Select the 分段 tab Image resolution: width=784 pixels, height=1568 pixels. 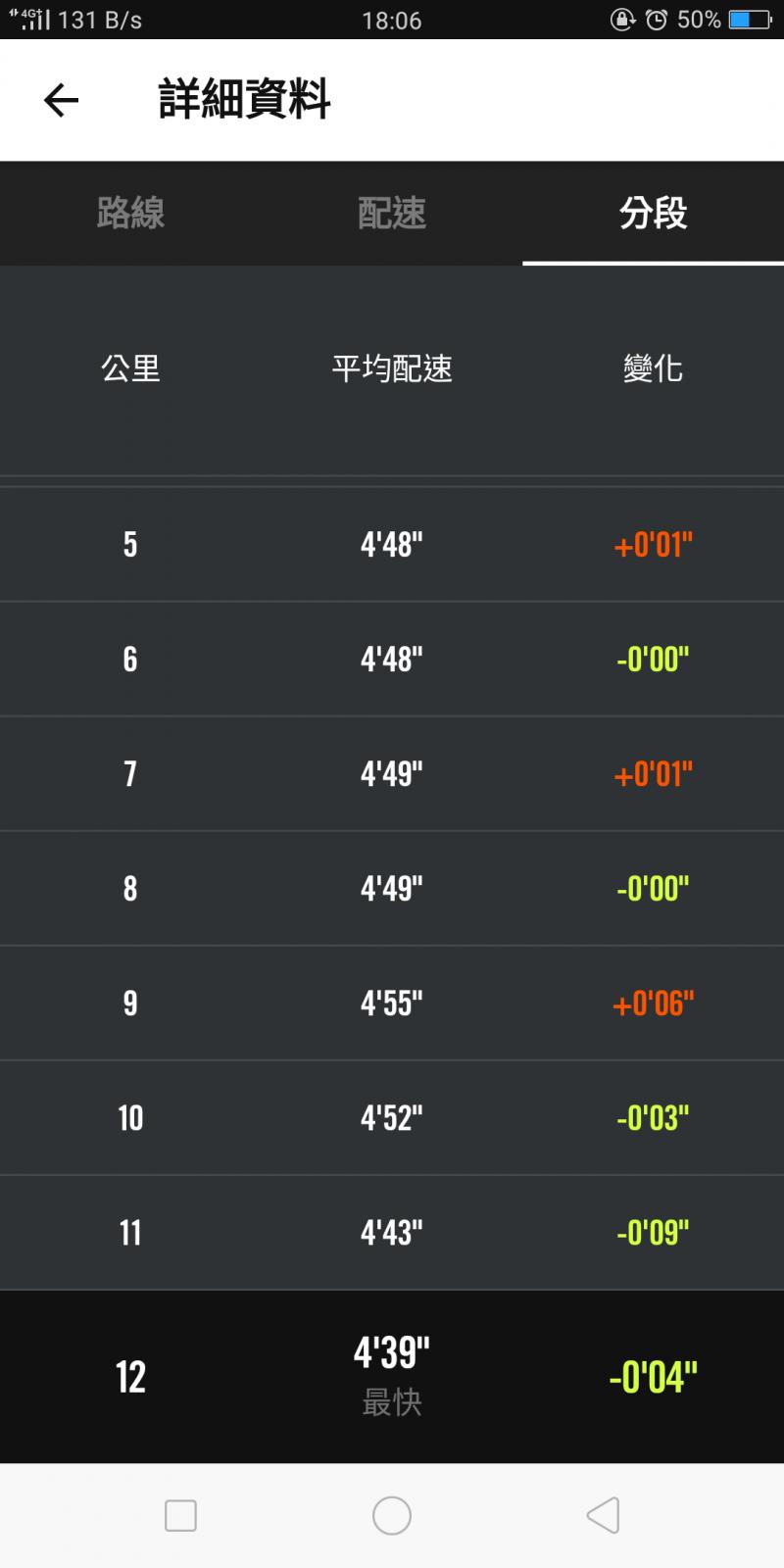pyautogui.click(x=653, y=213)
